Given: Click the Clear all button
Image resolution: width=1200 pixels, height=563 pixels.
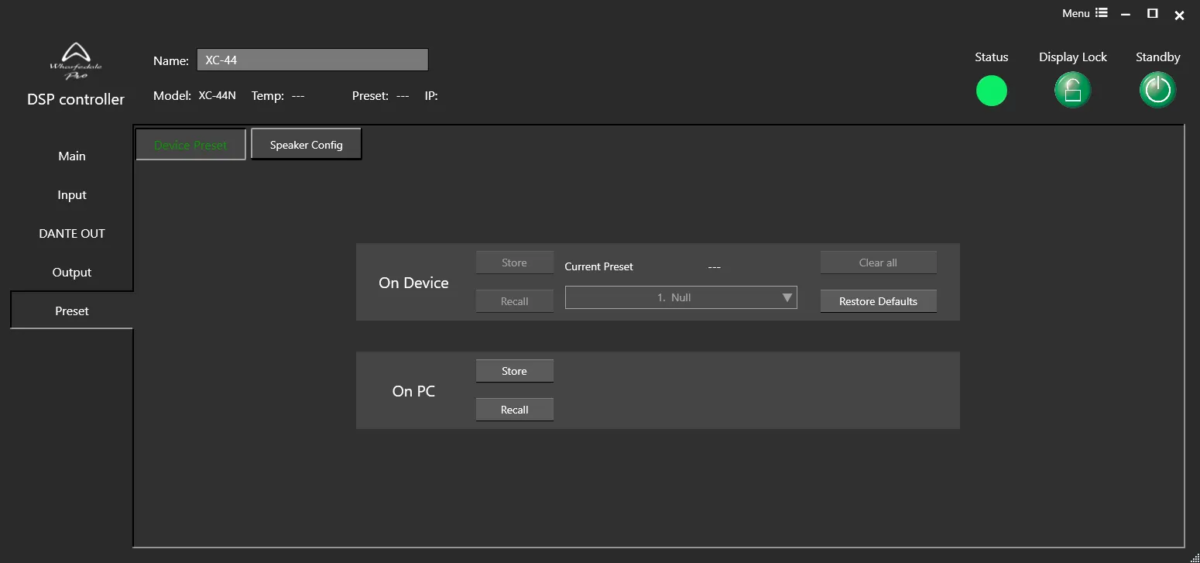Looking at the screenshot, I should coord(878,263).
